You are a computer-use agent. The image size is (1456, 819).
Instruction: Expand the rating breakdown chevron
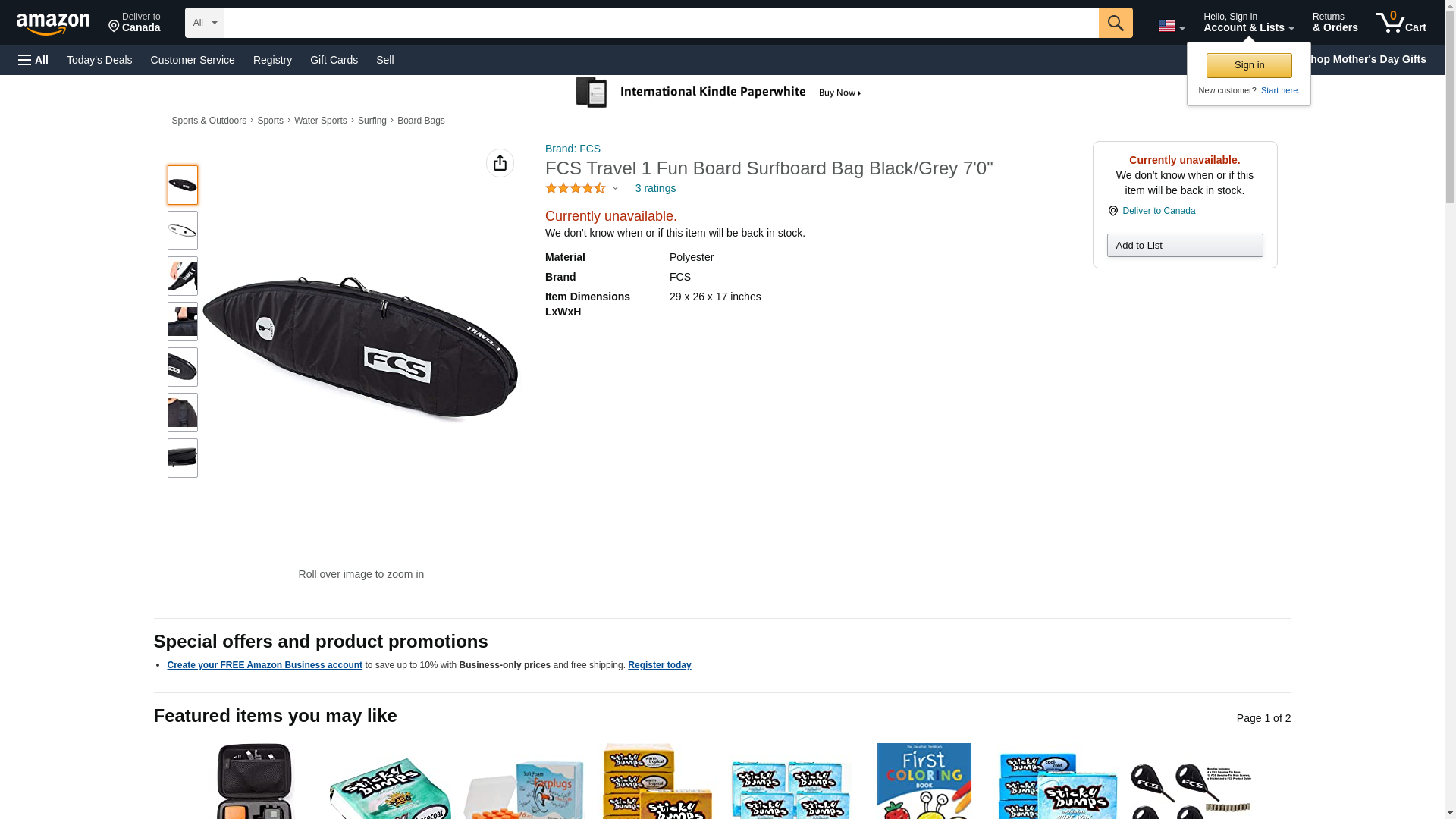615,188
